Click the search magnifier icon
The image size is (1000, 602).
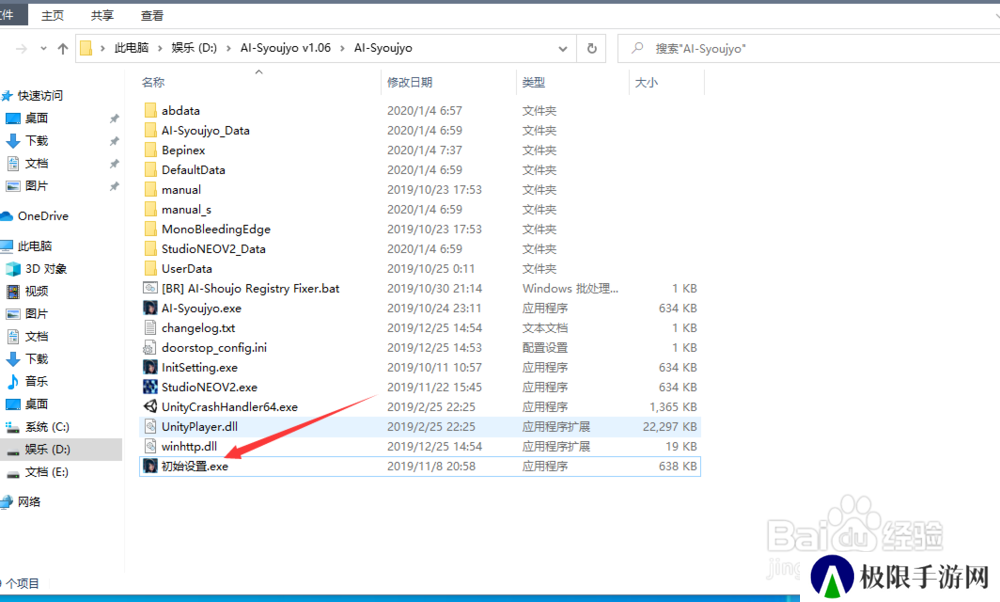[637, 48]
